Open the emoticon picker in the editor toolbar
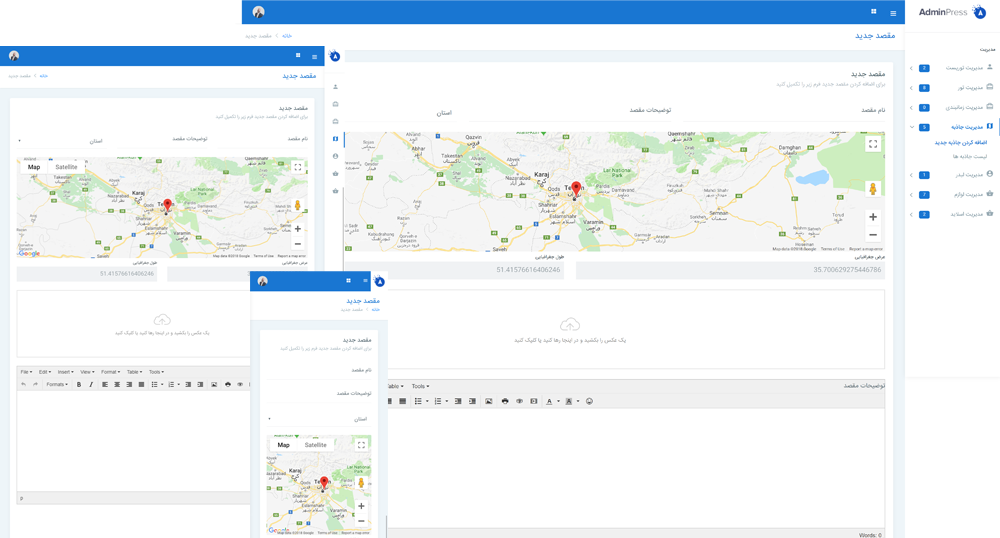The width and height of the screenshot is (1000, 538). pyautogui.click(x=589, y=401)
